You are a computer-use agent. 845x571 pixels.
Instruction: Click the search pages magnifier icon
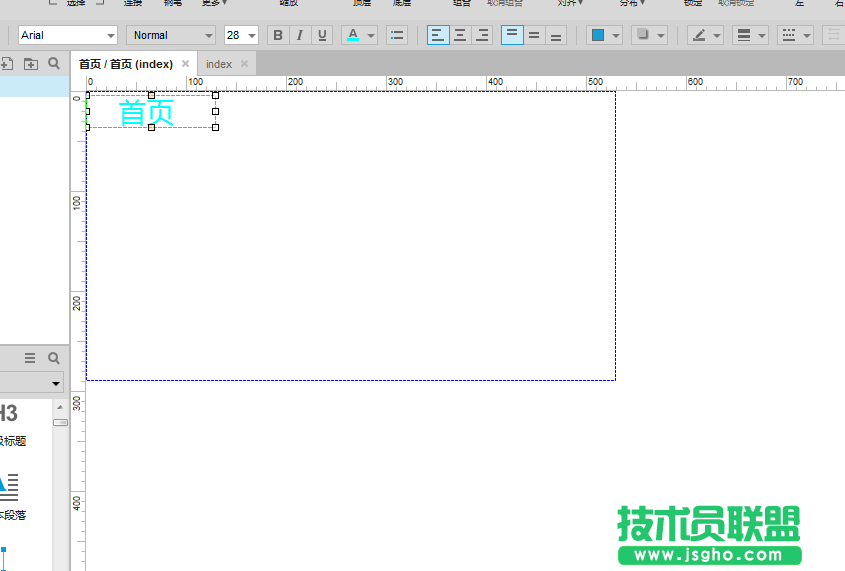[x=54, y=64]
